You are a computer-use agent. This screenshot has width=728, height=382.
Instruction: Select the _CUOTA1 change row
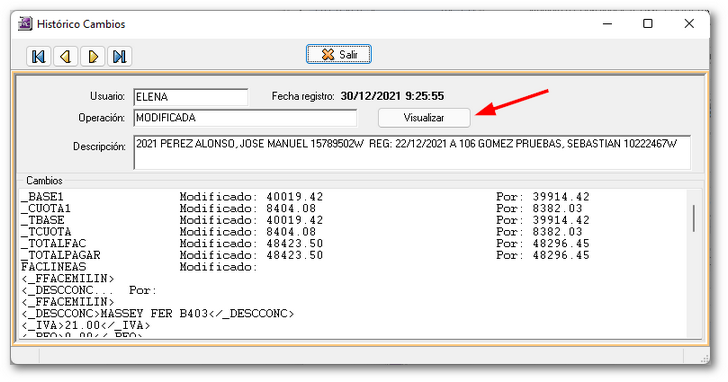tap(301, 208)
